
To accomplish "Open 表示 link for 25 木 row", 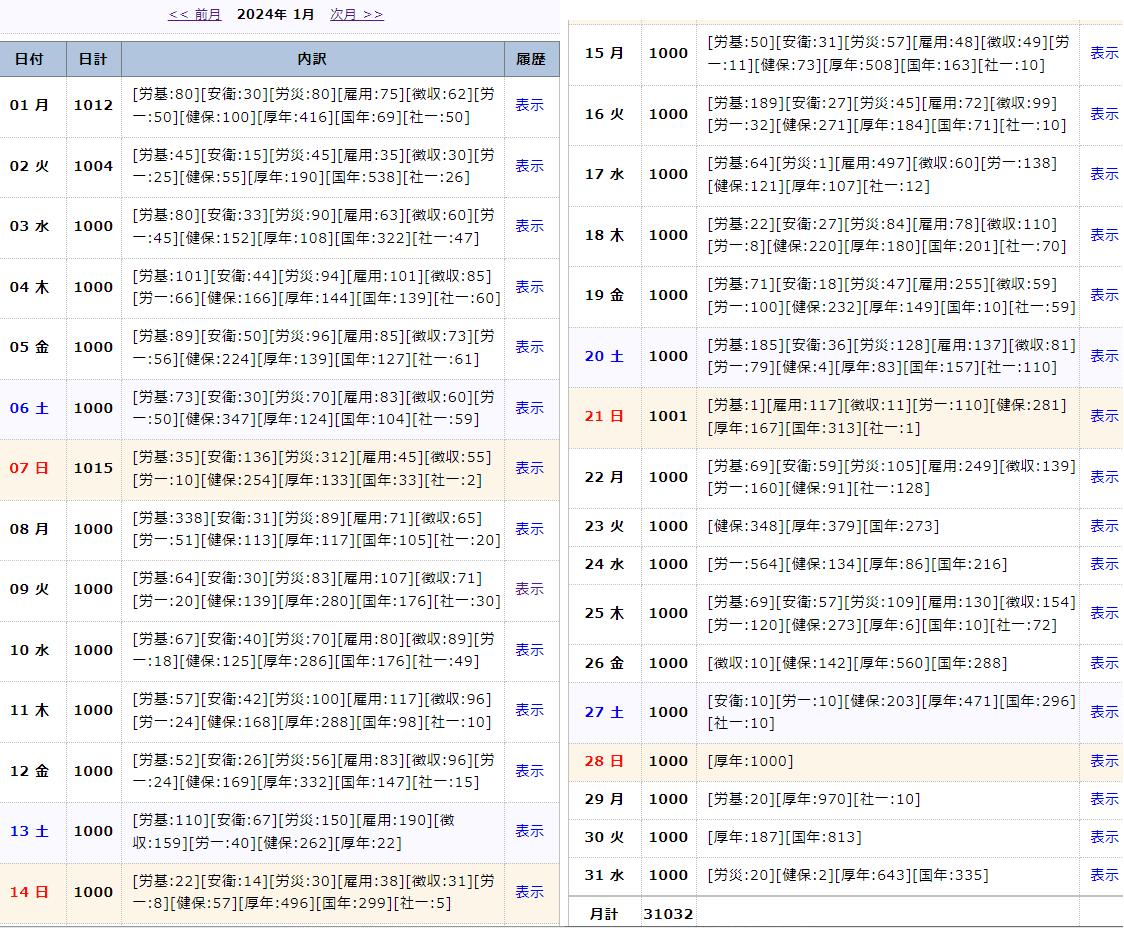I will coord(1104,614).
